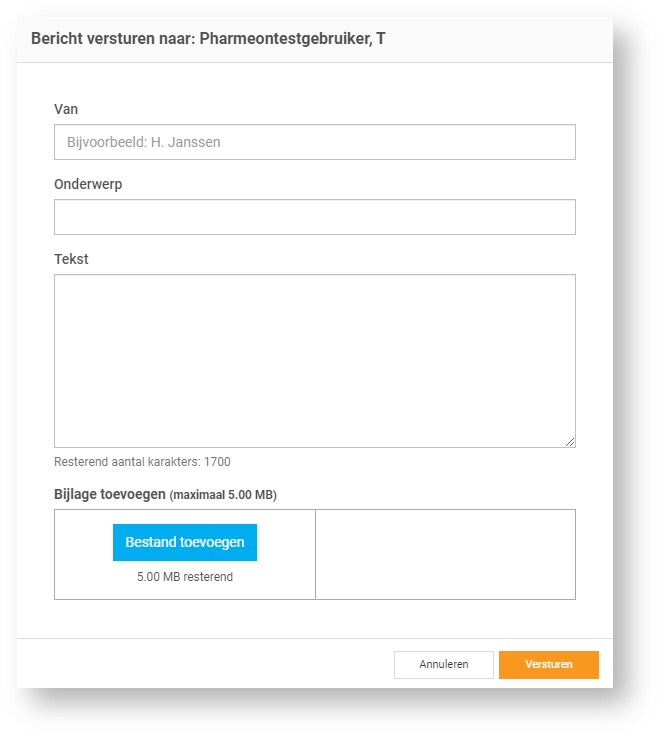661x736 pixels.
Task: Click the empty attachment list panel
Action: (445, 554)
